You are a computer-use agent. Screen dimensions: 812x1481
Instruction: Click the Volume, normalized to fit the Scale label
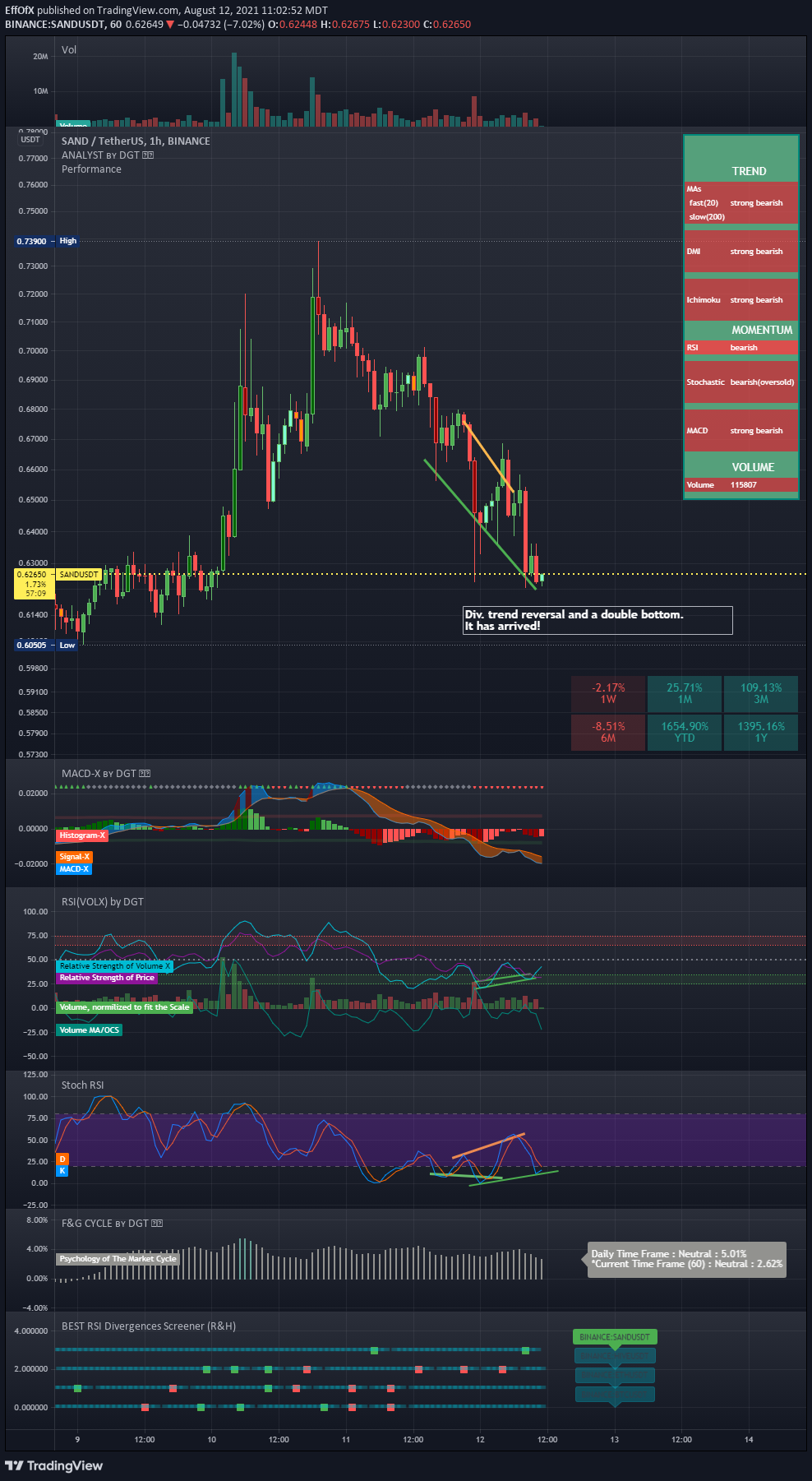click(124, 1007)
